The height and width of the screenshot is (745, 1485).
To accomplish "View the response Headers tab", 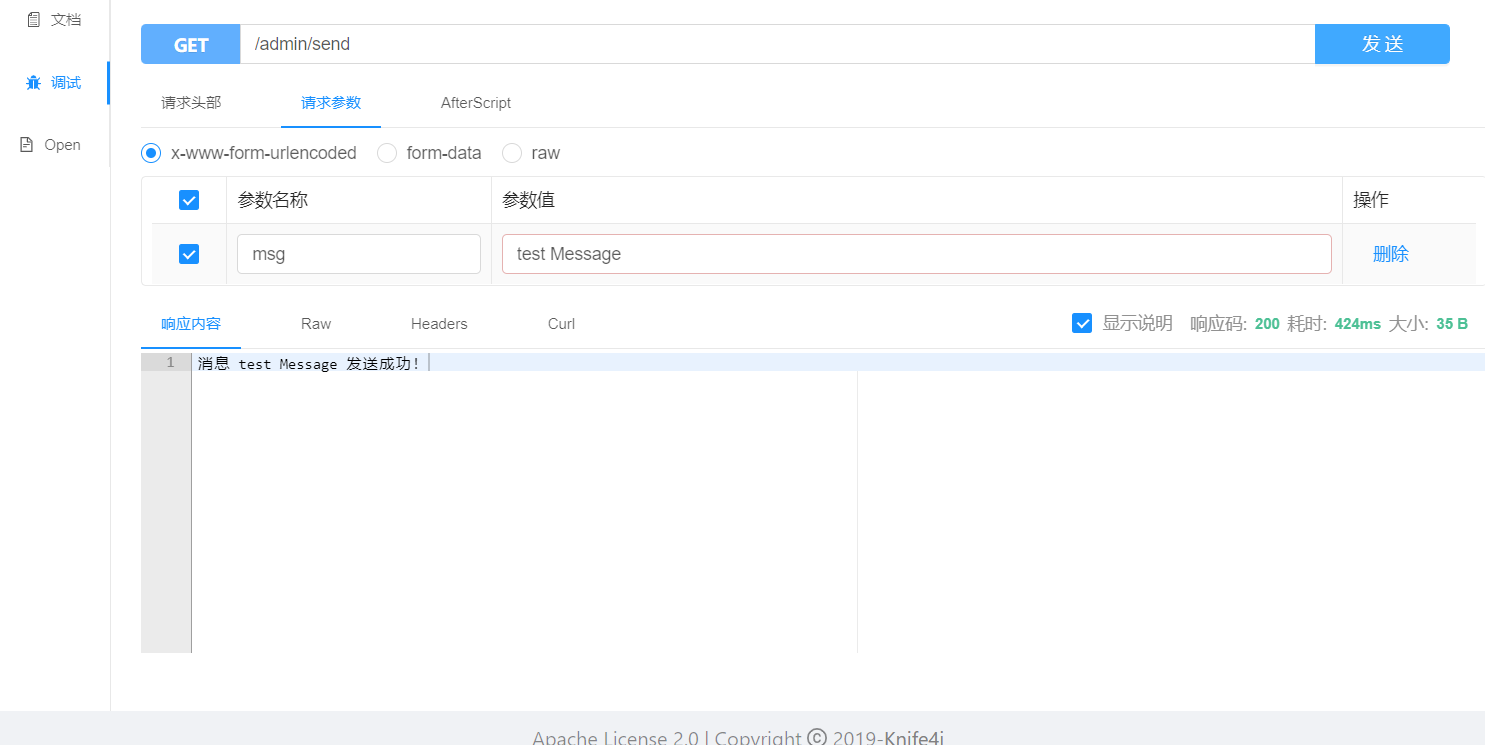I will (x=439, y=323).
